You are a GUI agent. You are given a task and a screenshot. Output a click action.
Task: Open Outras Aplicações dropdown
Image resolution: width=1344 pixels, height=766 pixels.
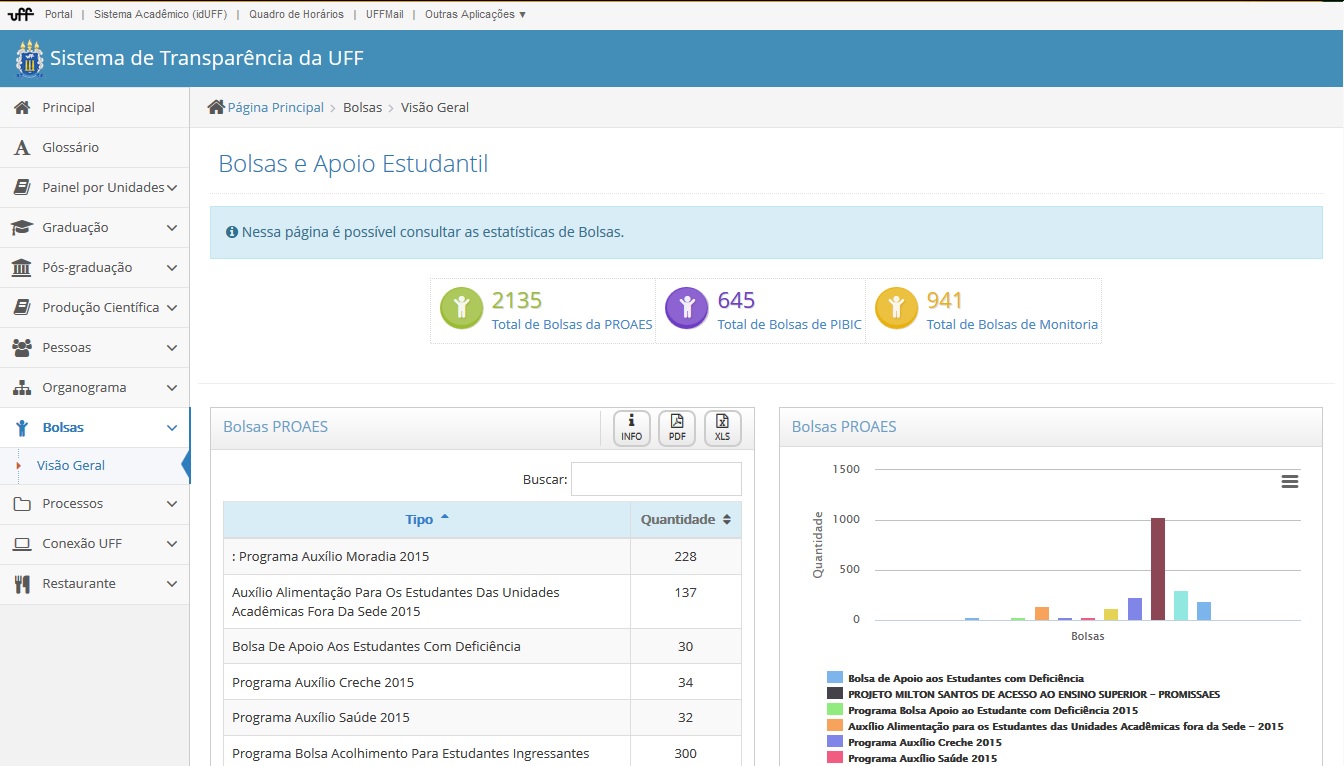475,14
